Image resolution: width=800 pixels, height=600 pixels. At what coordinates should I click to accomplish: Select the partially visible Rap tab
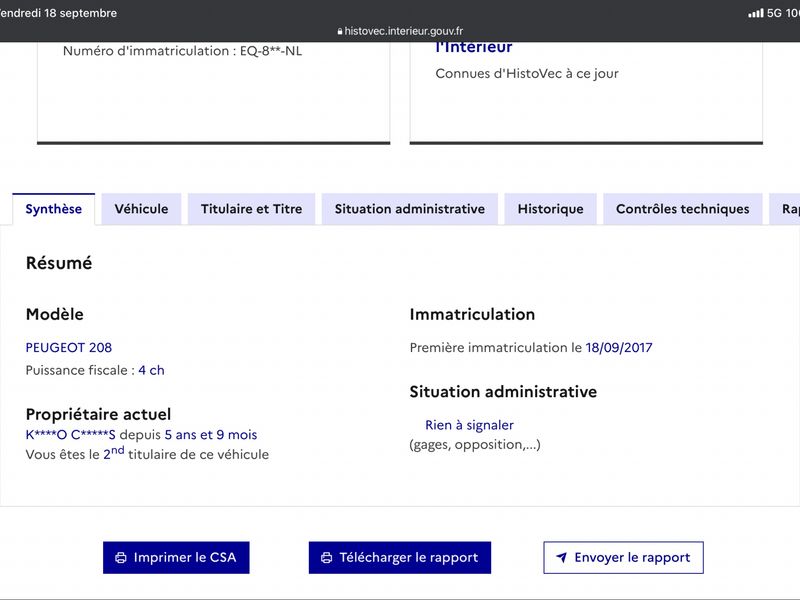coord(785,209)
